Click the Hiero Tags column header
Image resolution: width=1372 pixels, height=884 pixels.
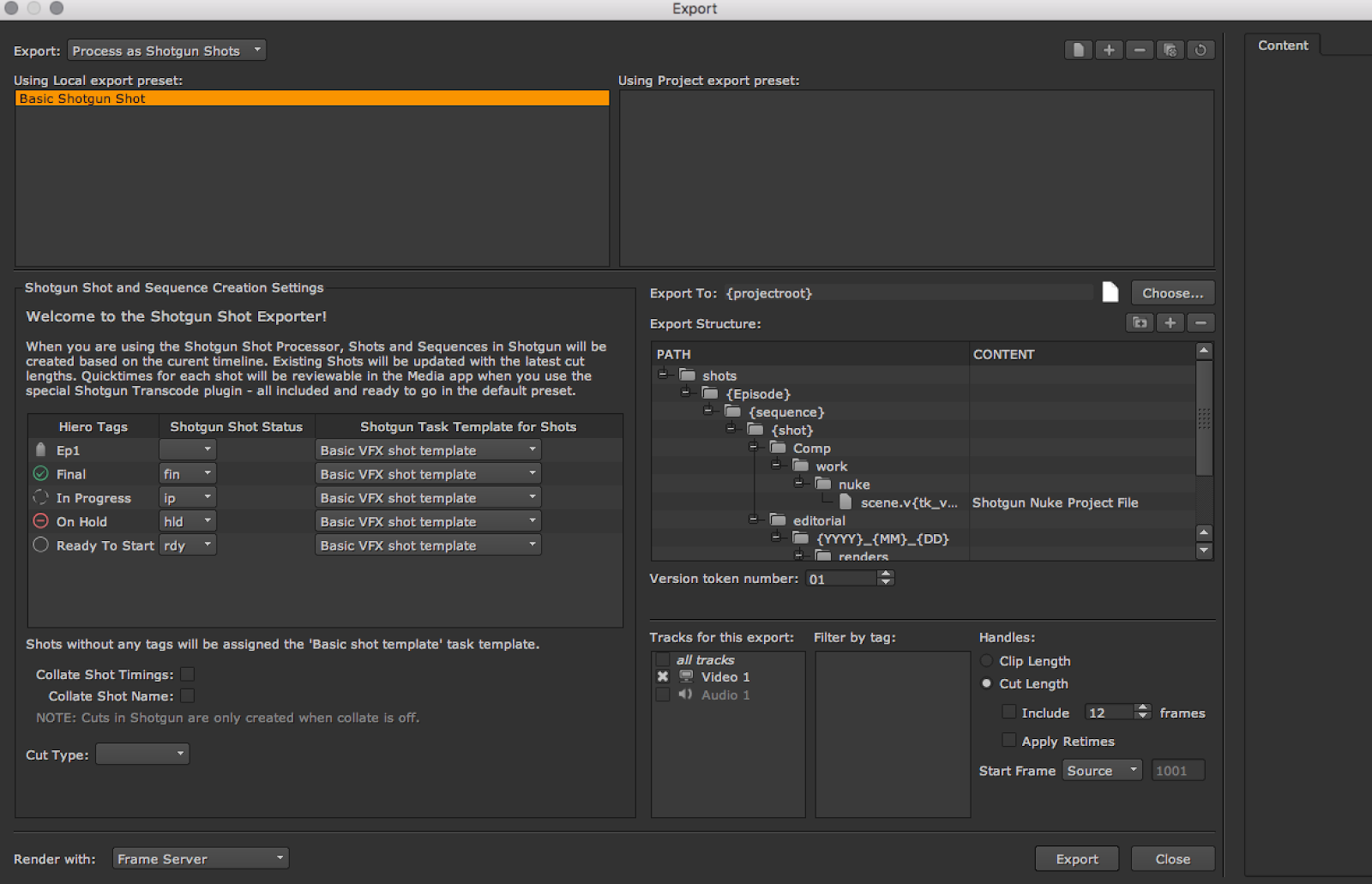coord(93,426)
